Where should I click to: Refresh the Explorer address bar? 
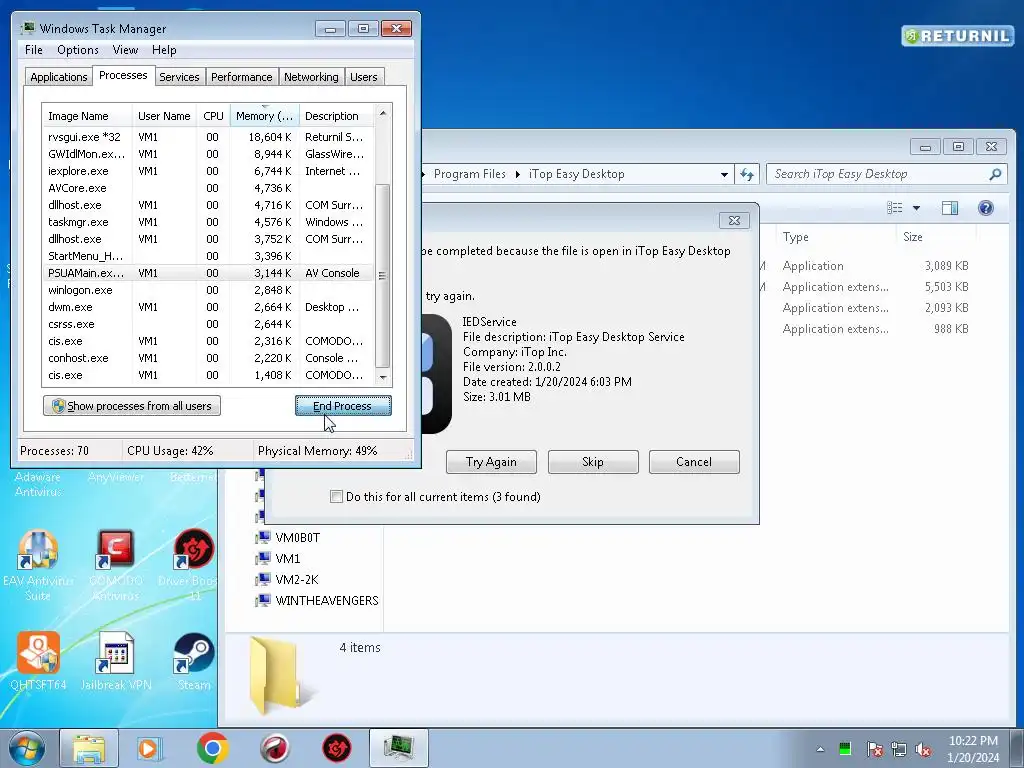tap(746, 174)
